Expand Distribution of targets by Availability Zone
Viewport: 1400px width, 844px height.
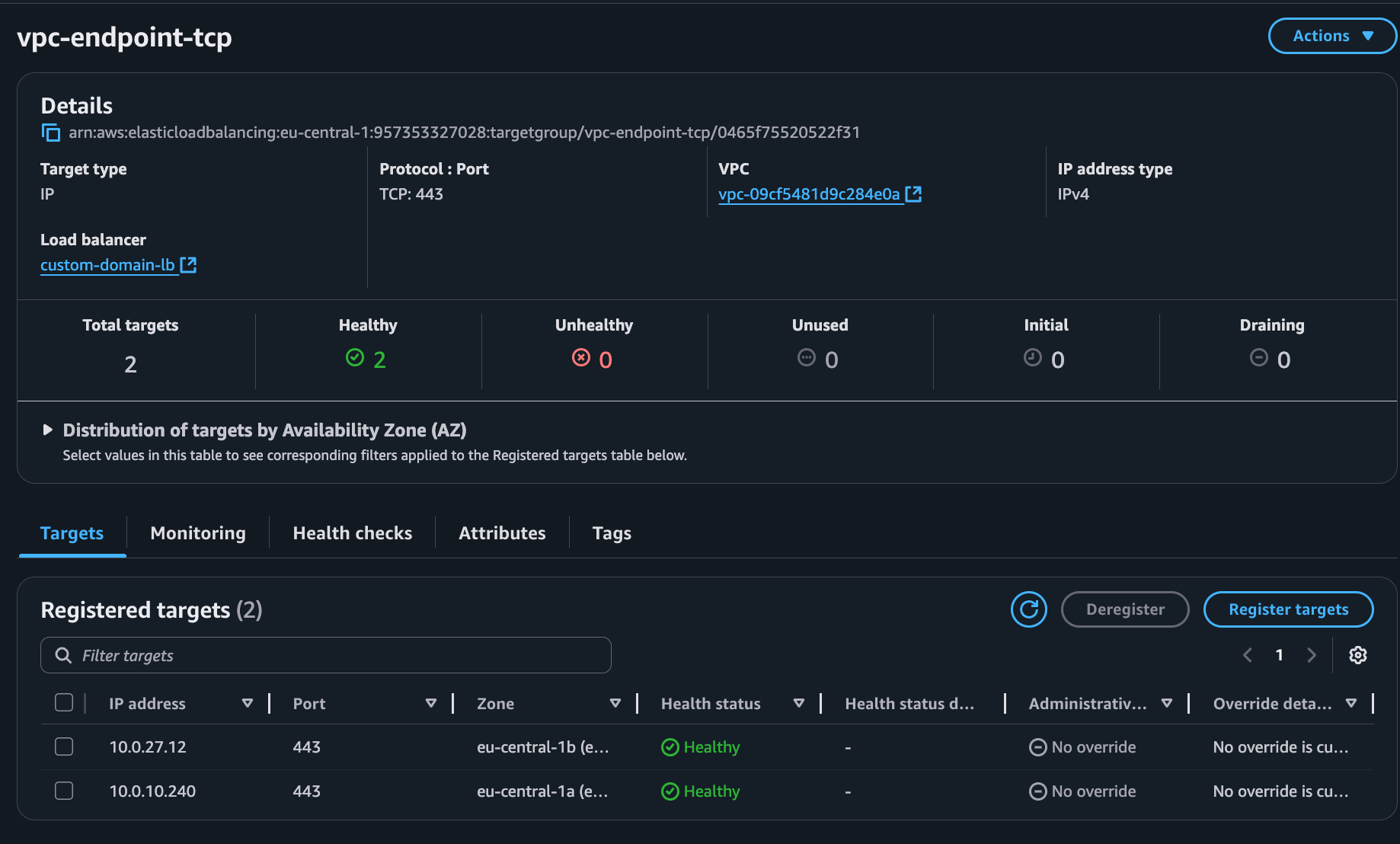48,430
